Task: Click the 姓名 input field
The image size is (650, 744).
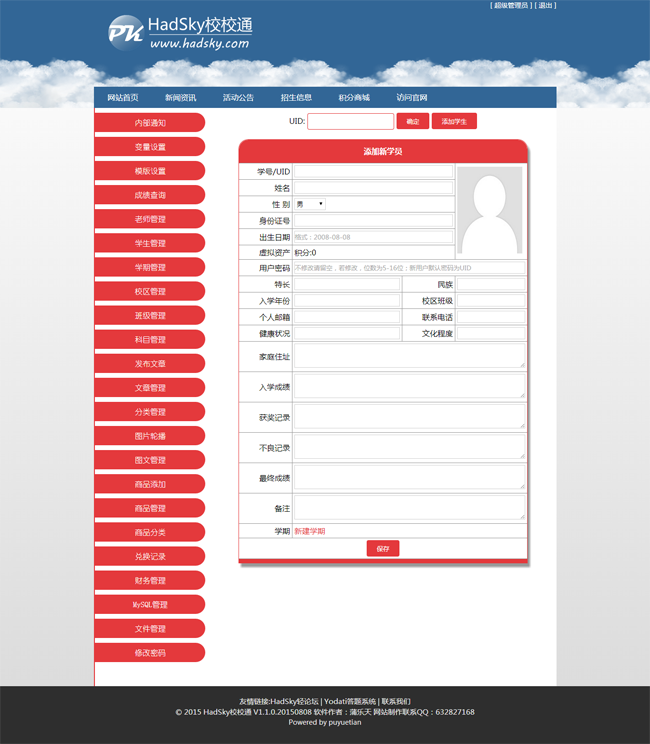Action: [x=373, y=188]
